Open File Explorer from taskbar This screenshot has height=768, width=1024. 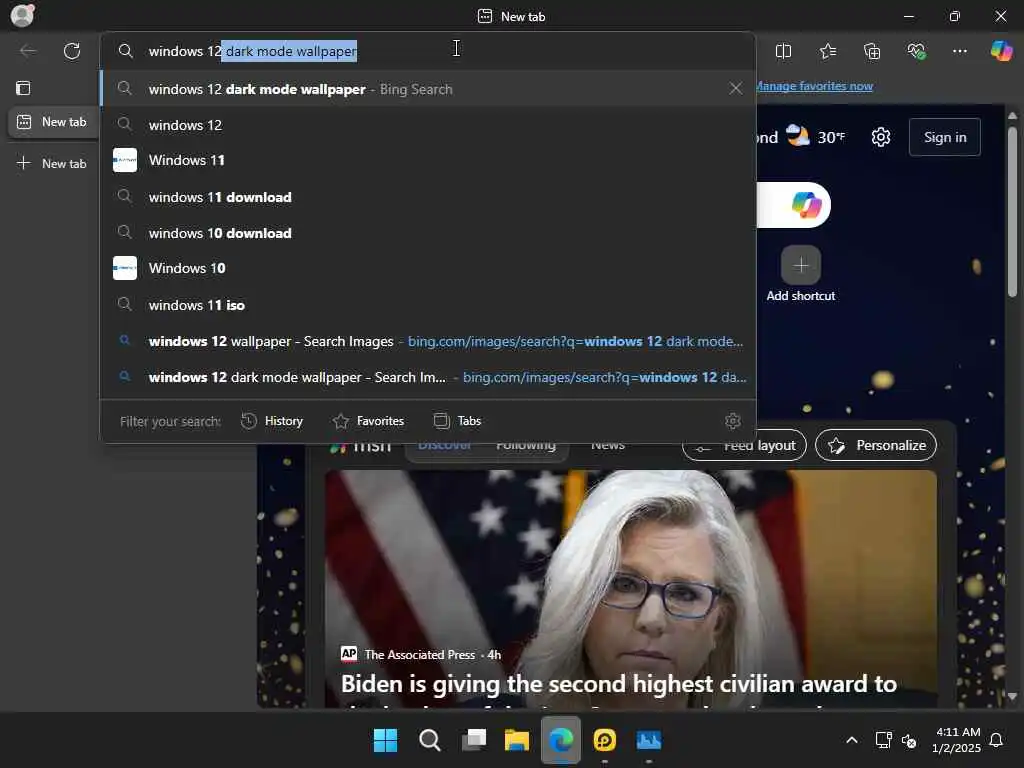point(517,740)
